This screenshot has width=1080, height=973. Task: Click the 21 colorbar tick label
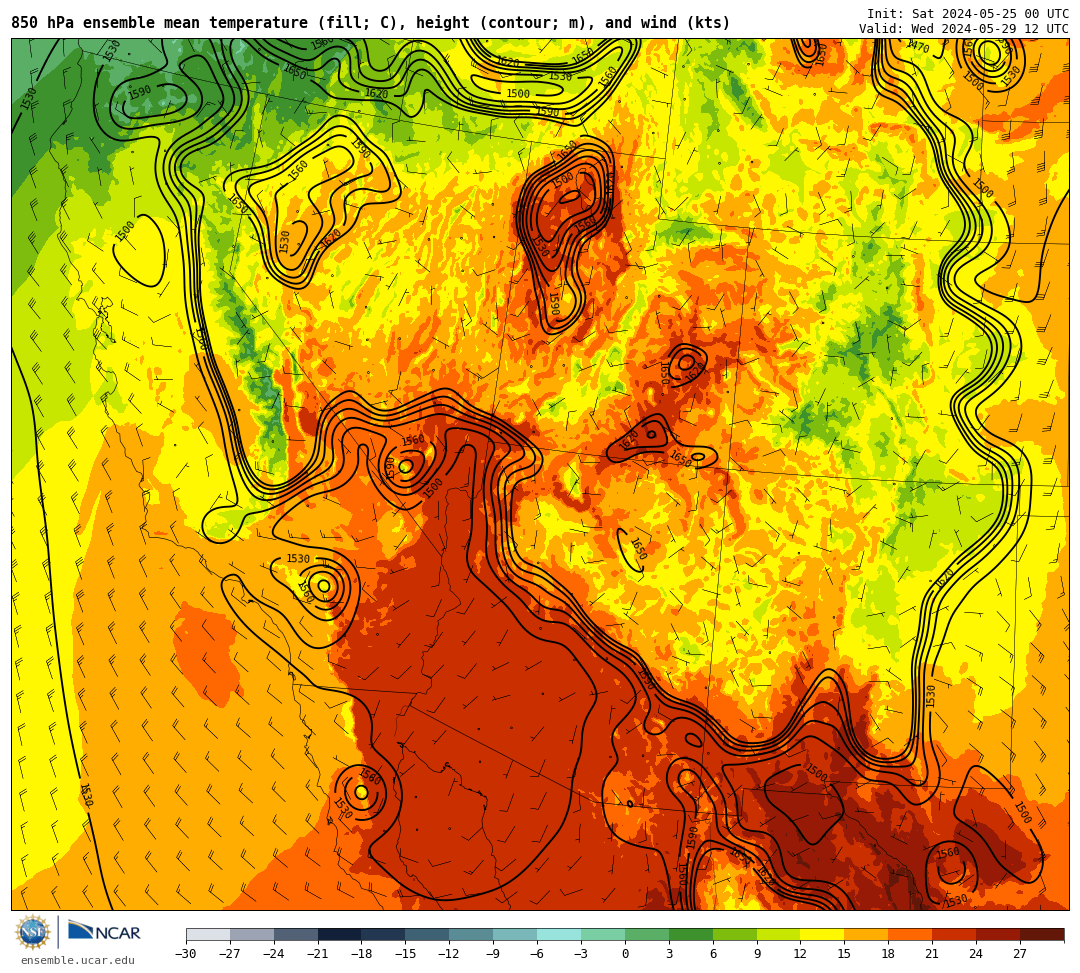click(933, 954)
